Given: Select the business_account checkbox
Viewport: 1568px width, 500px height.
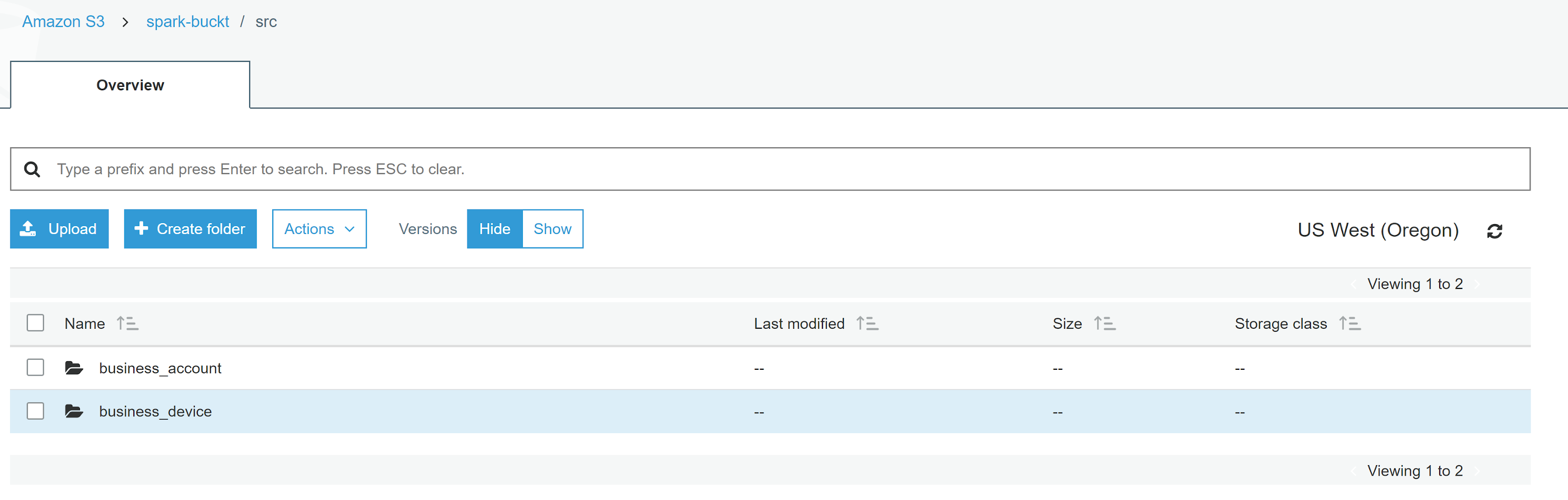Looking at the screenshot, I should click(x=35, y=367).
